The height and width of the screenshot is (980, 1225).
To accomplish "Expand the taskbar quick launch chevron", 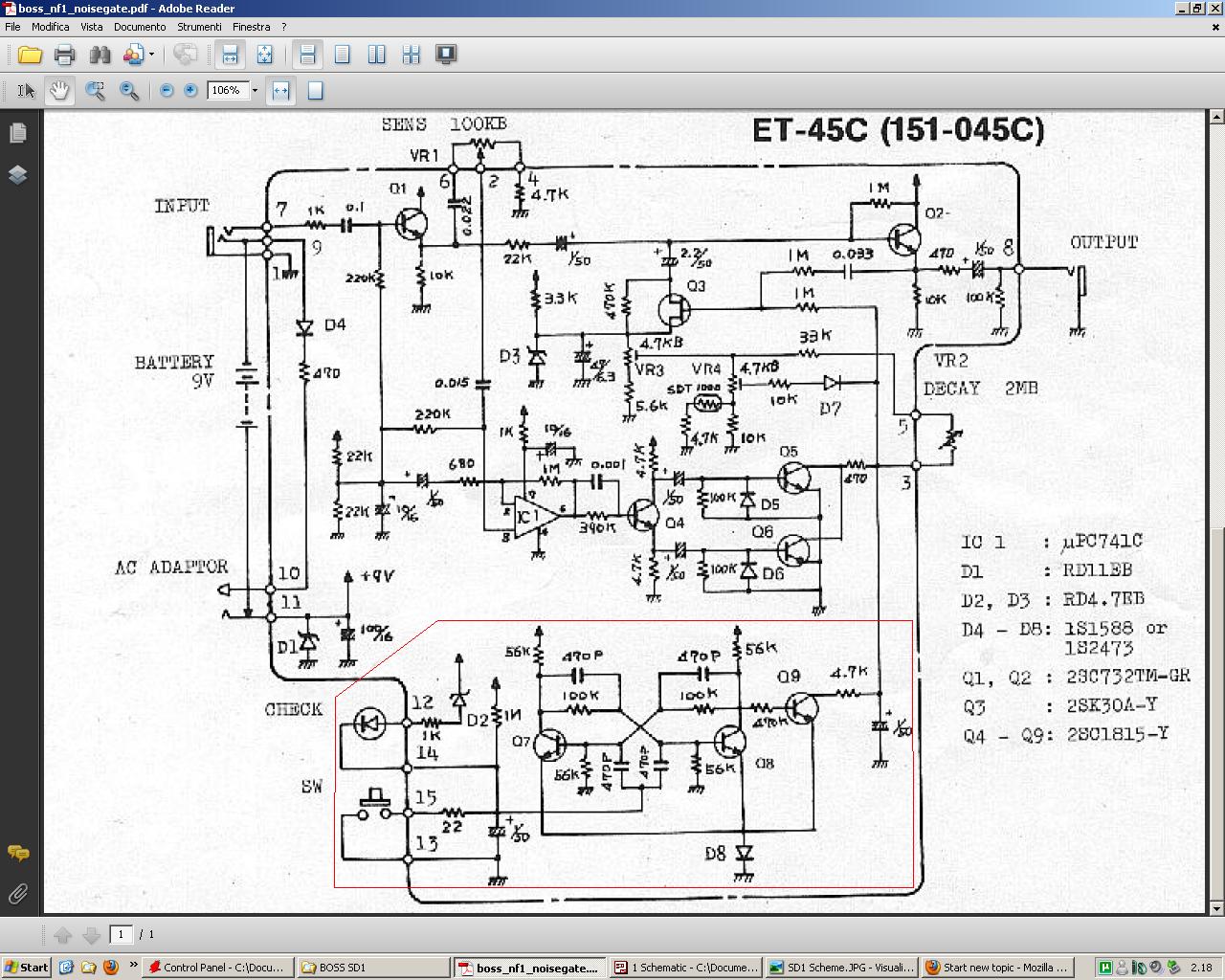I will click(x=133, y=966).
